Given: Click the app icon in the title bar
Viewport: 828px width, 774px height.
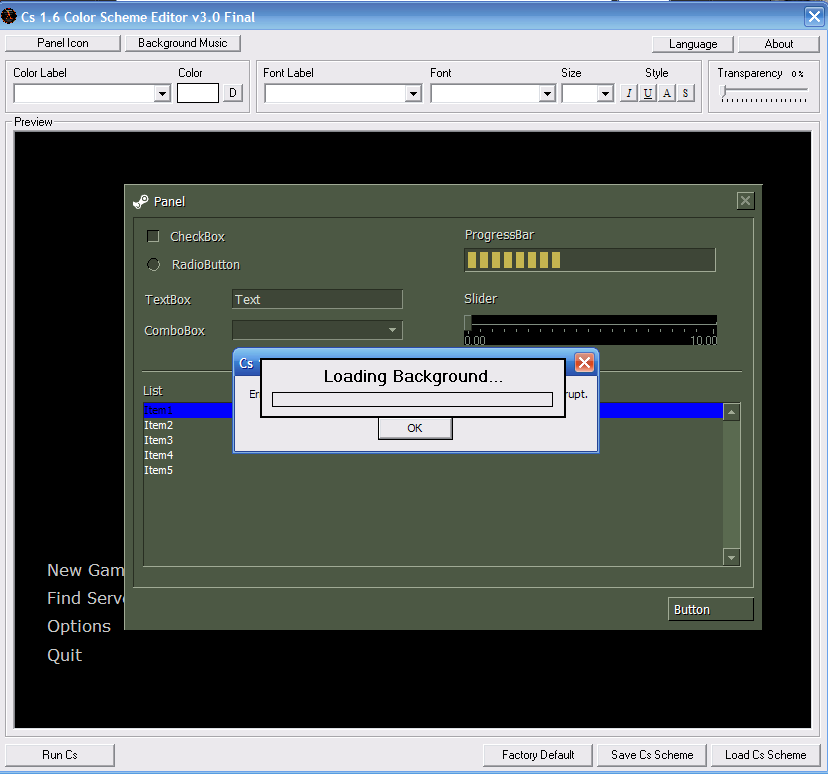Looking at the screenshot, I should coord(9,16).
